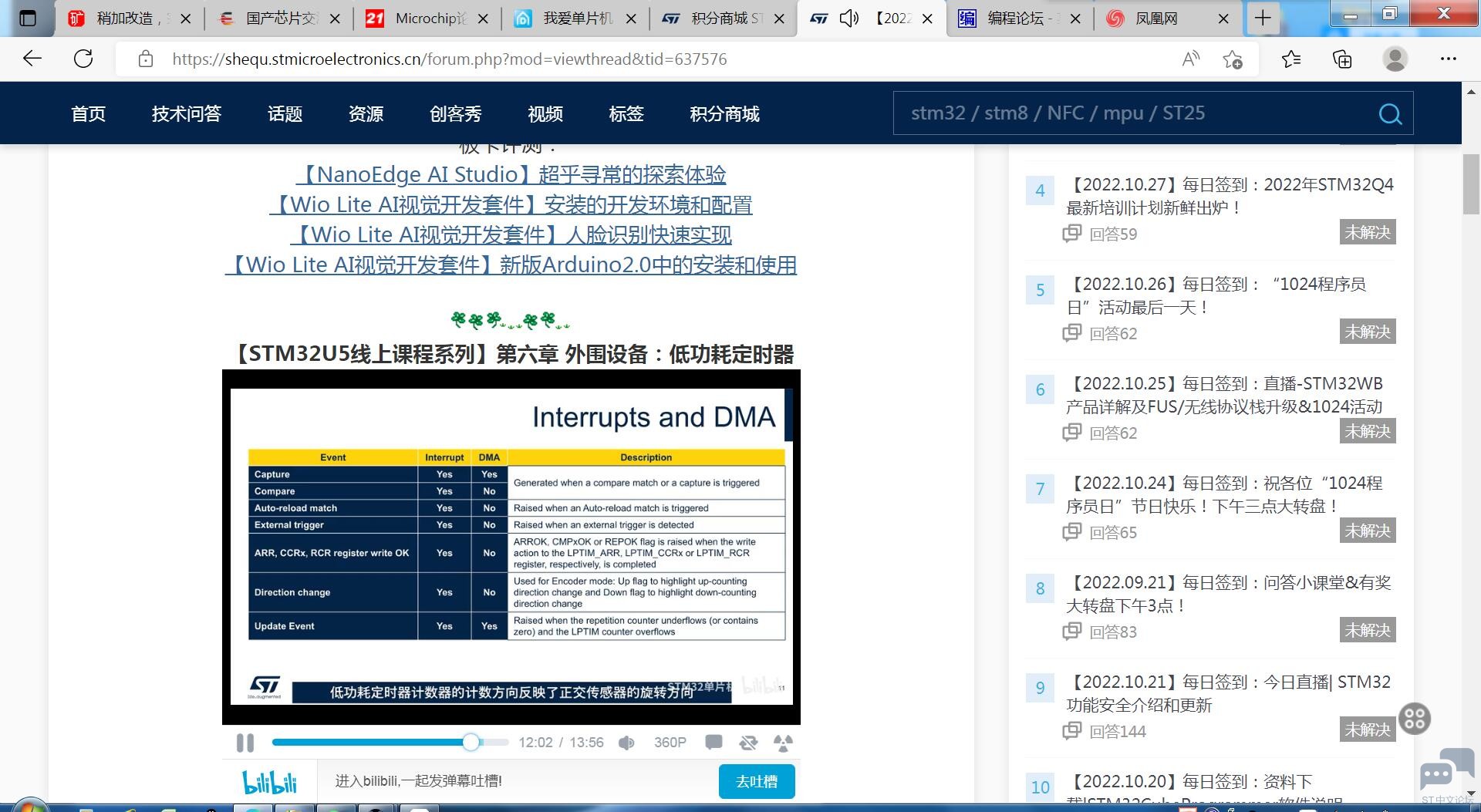This screenshot has width=1481, height=812.
Task: Pause the bilibili video
Action: coord(245,743)
